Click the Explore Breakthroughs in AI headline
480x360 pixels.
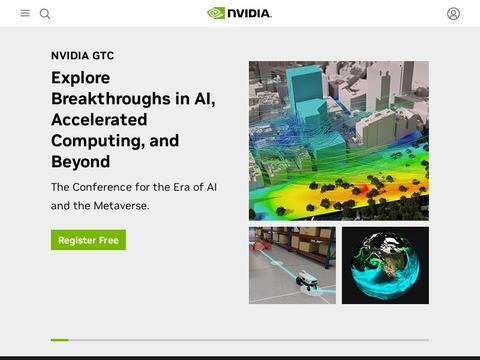click(133, 120)
